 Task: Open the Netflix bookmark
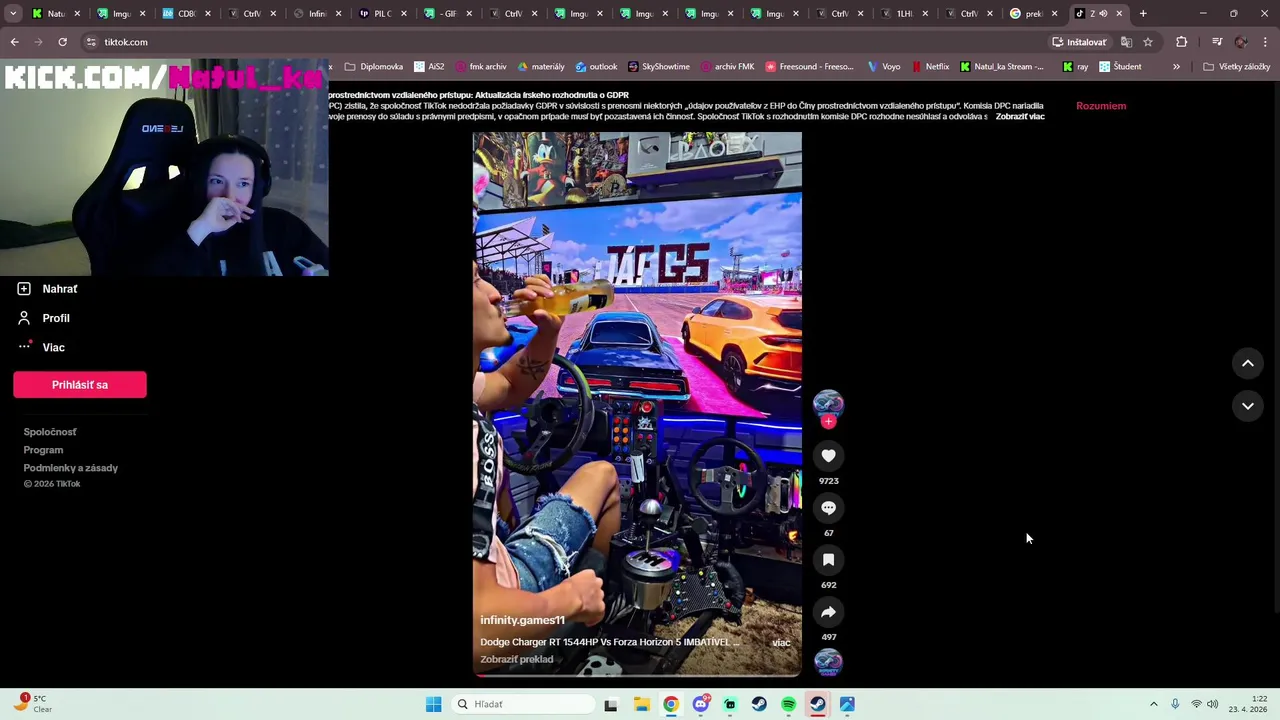pos(930,67)
